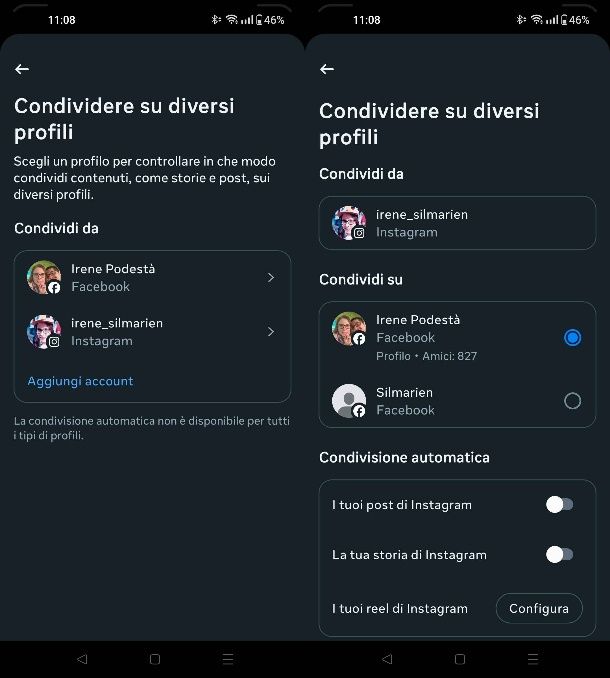Open irene_silmarien card under Condividi da
This screenshot has height=678, width=610.
point(457,223)
